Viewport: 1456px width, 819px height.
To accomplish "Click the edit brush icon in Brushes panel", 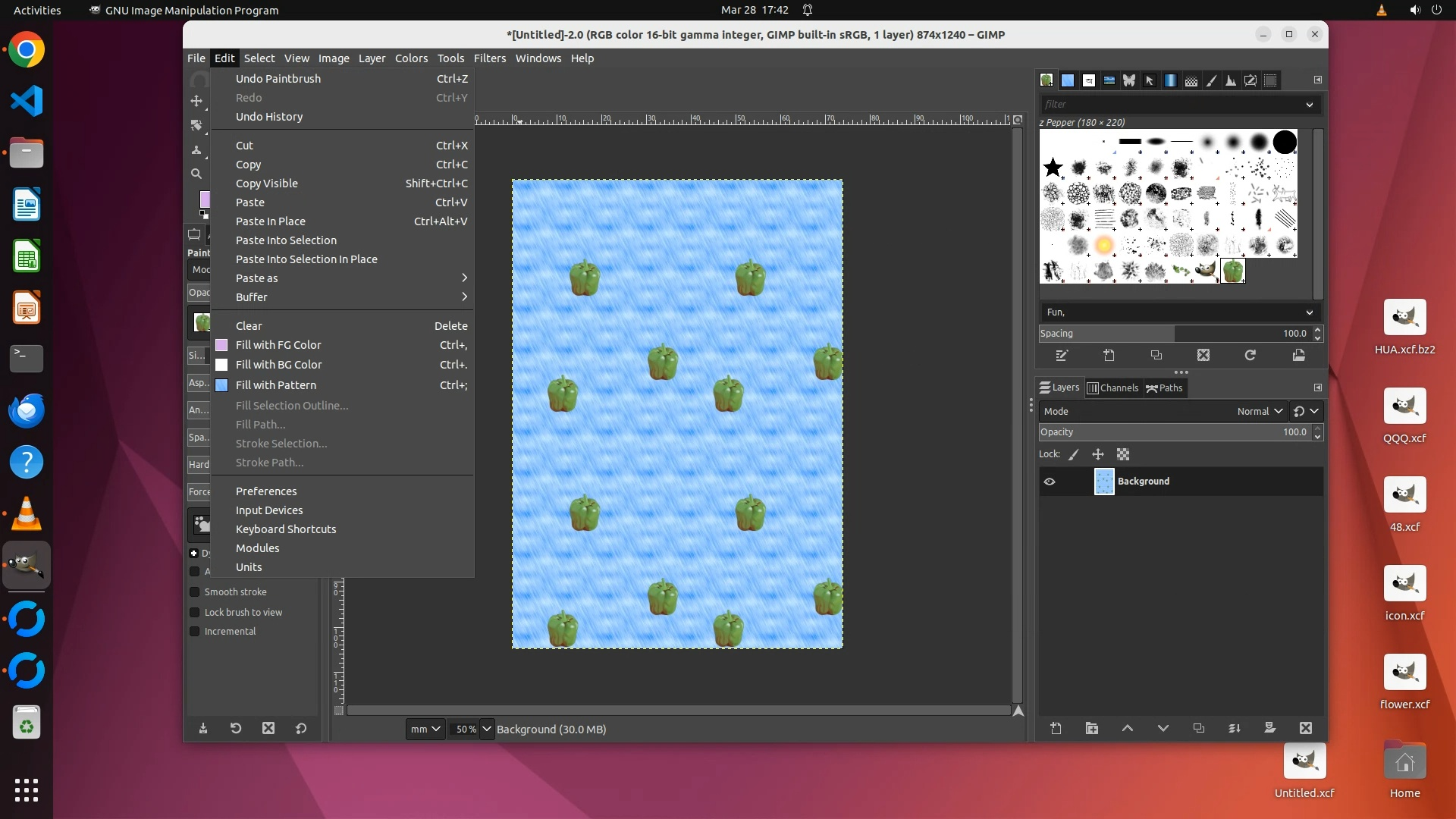I will [1062, 355].
